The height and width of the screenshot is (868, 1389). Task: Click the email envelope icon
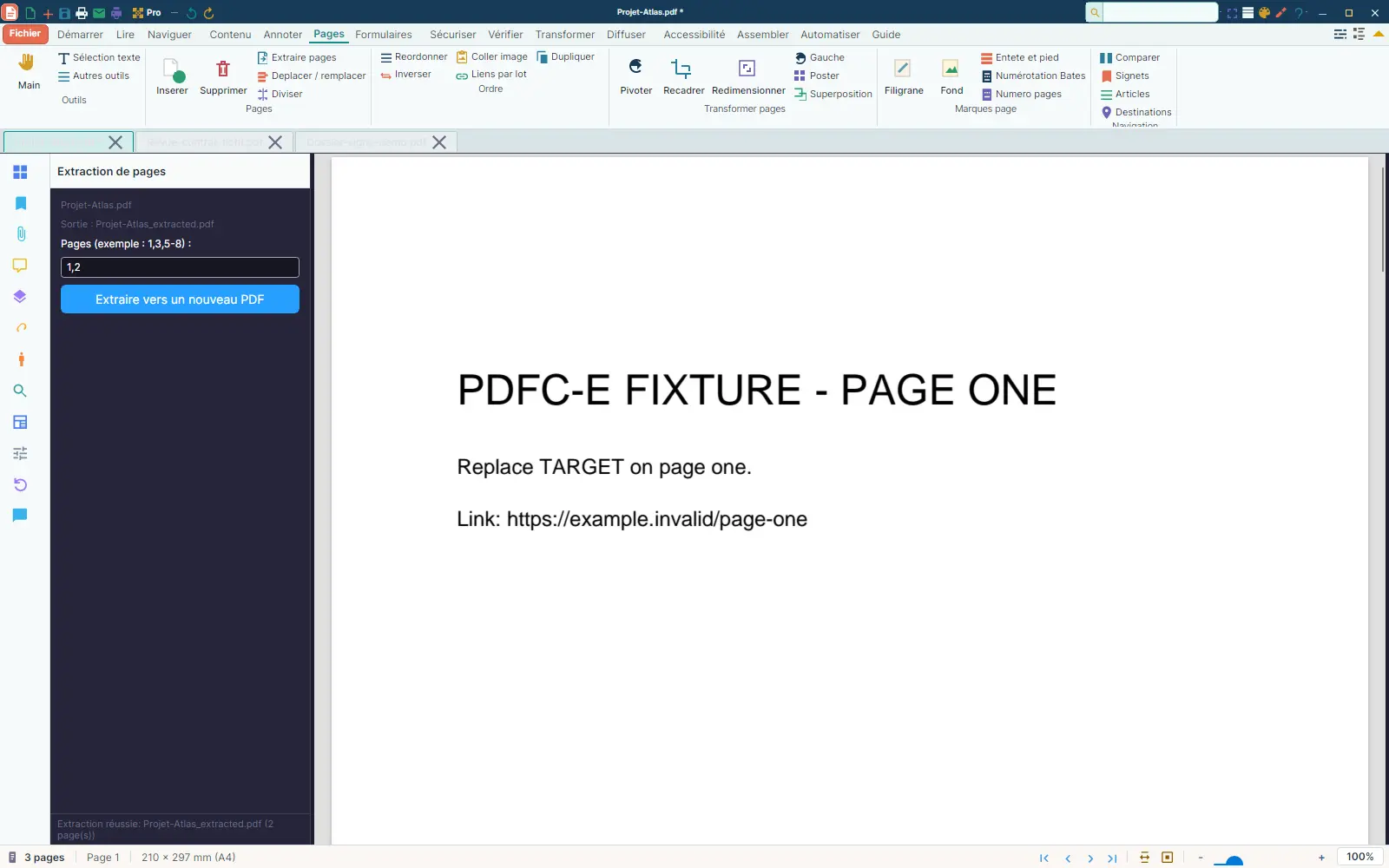pyautogui.click(x=99, y=13)
